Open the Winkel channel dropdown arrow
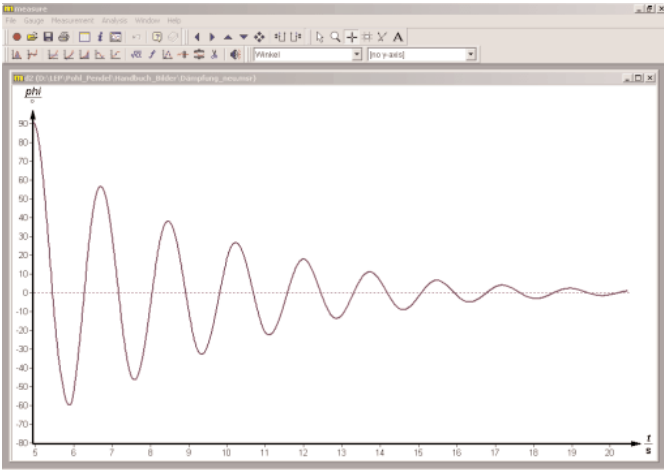This screenshot has height=472, width=666. (x=357, y=54)
